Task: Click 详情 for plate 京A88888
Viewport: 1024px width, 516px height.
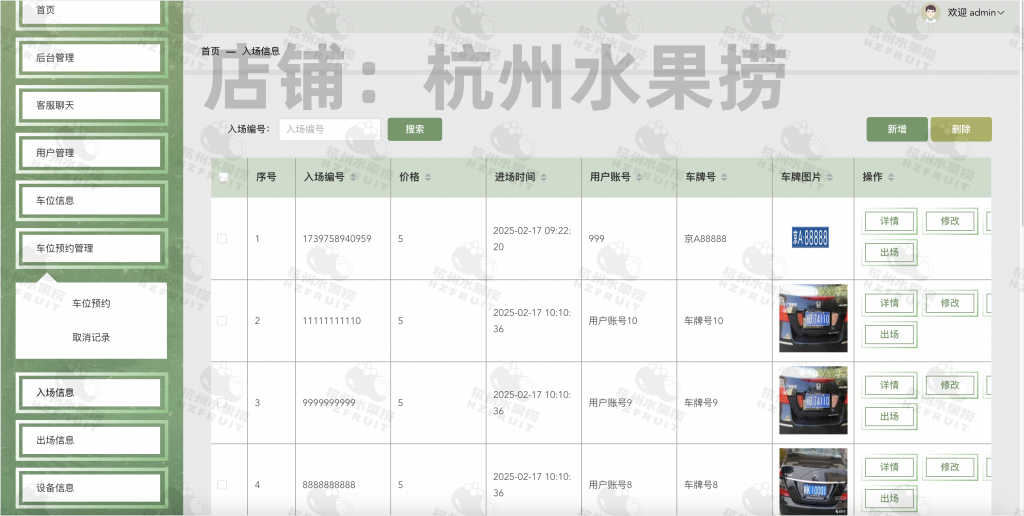Action: click(x=889, y=221)
